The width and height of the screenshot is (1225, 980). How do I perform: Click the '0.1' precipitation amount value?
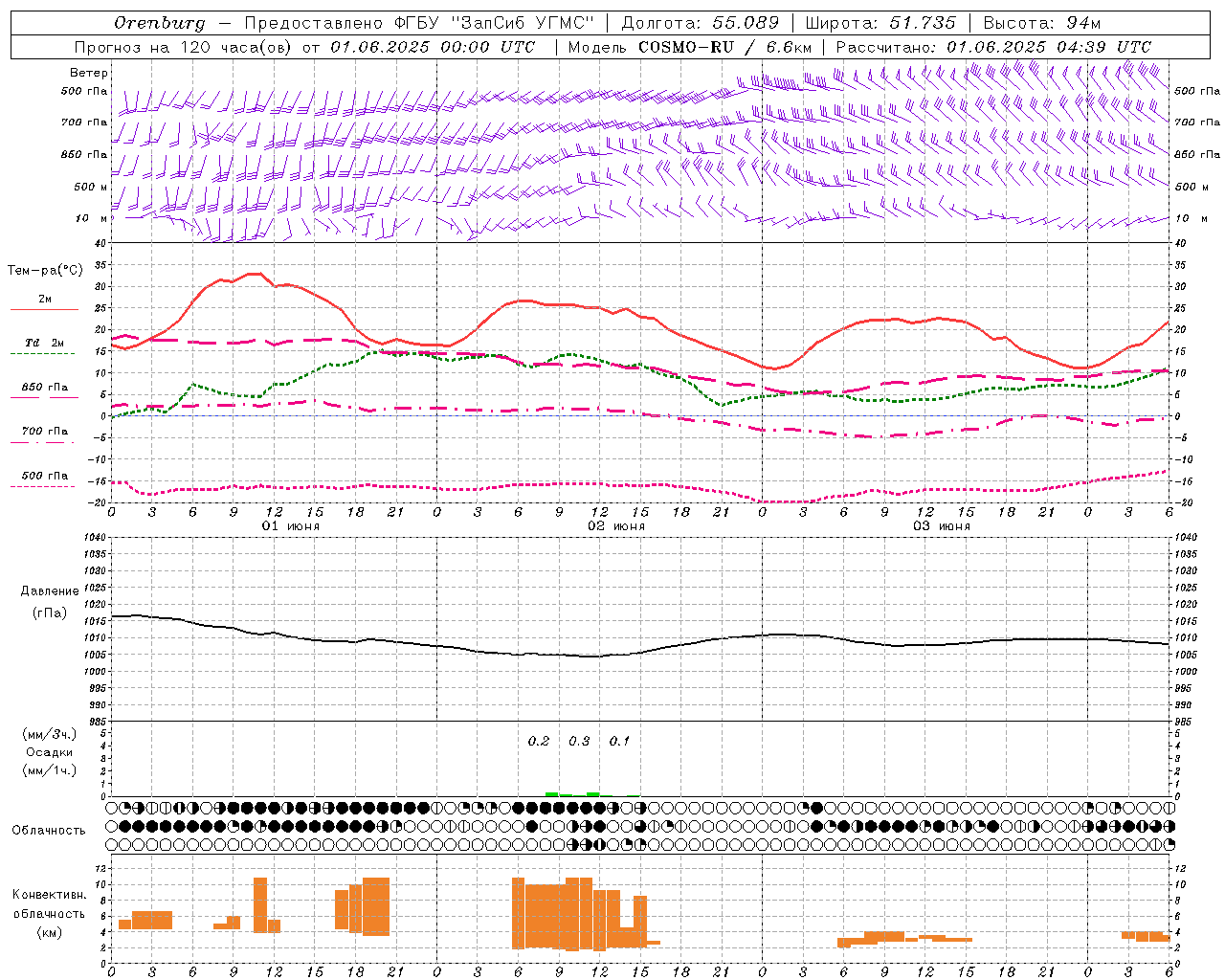click(x=619, y=742)
